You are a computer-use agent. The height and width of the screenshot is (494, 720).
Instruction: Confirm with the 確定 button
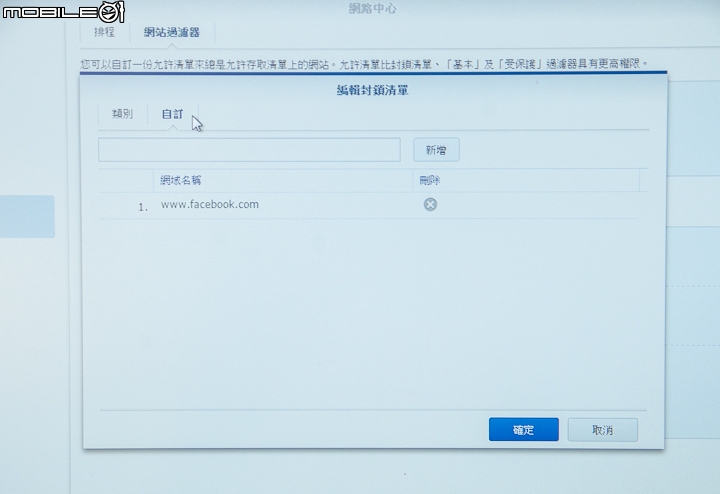[524, 430]
